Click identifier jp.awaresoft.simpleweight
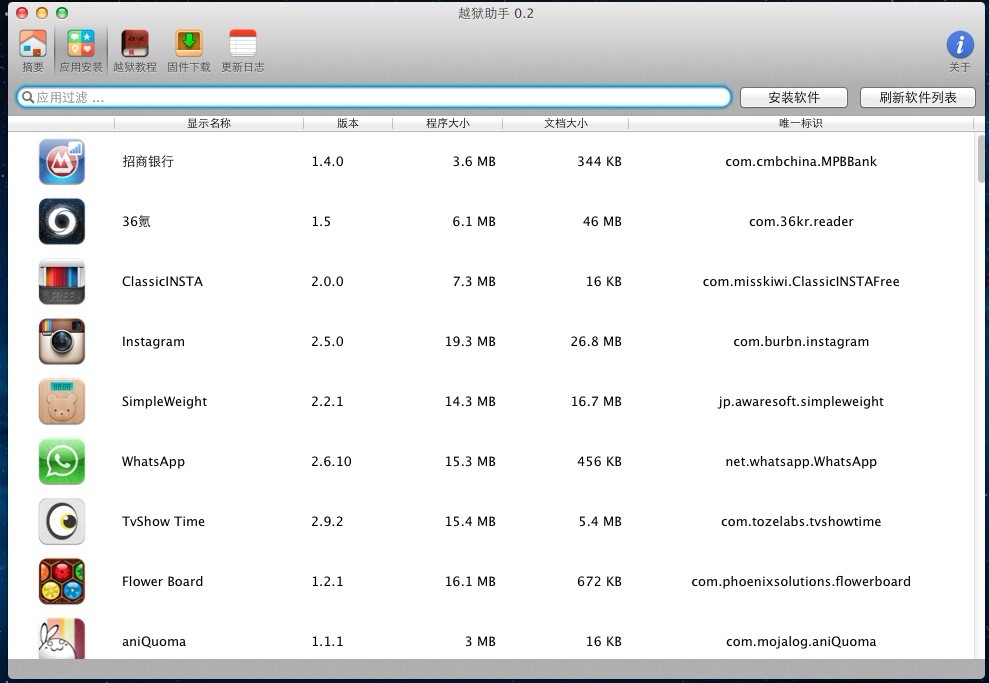 (801, 402)
